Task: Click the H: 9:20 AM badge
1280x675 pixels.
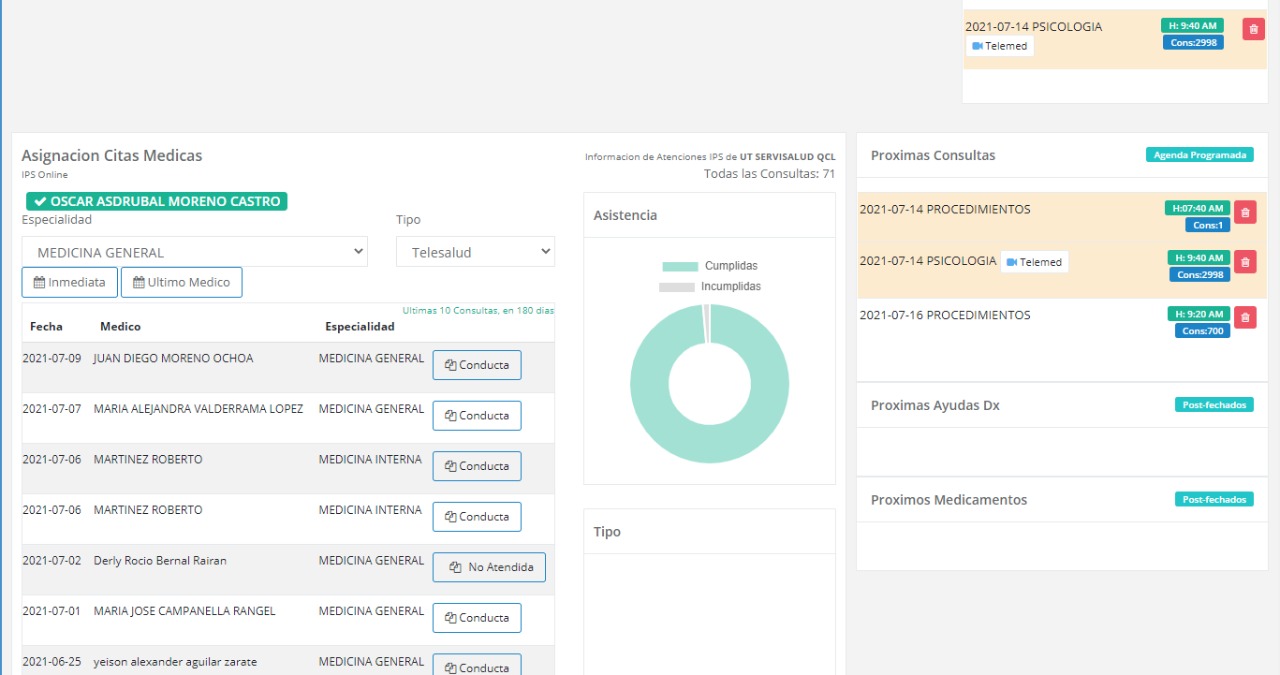Action: [x=1198, y=314]
